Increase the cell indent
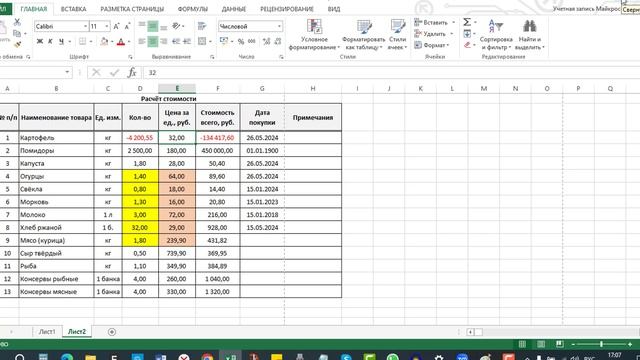 187,41
